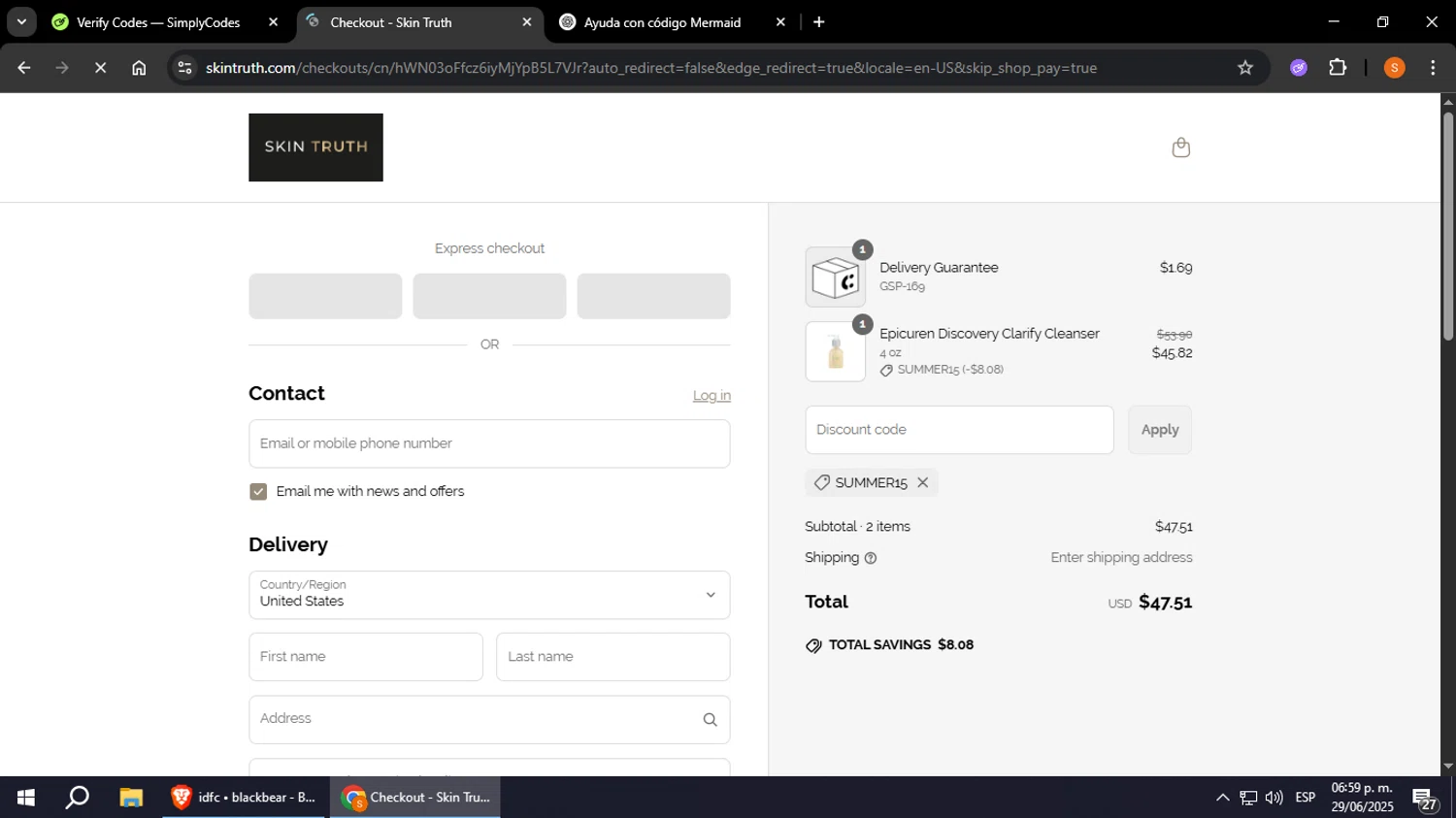Click the third express checkout button
The image size is (1456, 818).
[x=653, y=296]
